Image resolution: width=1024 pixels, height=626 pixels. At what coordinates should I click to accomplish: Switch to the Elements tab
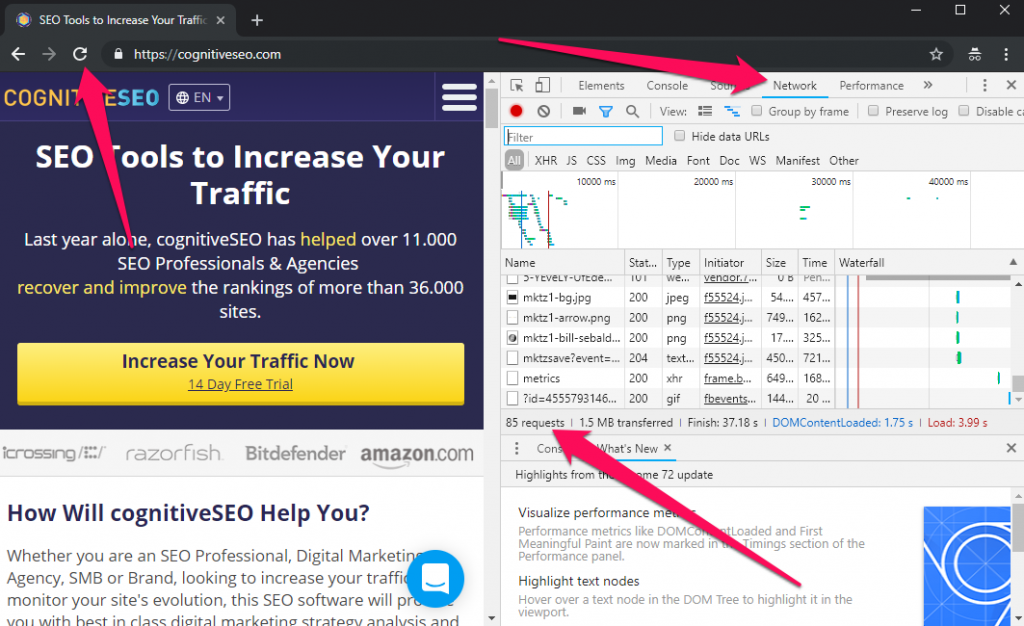pos(601,86)
